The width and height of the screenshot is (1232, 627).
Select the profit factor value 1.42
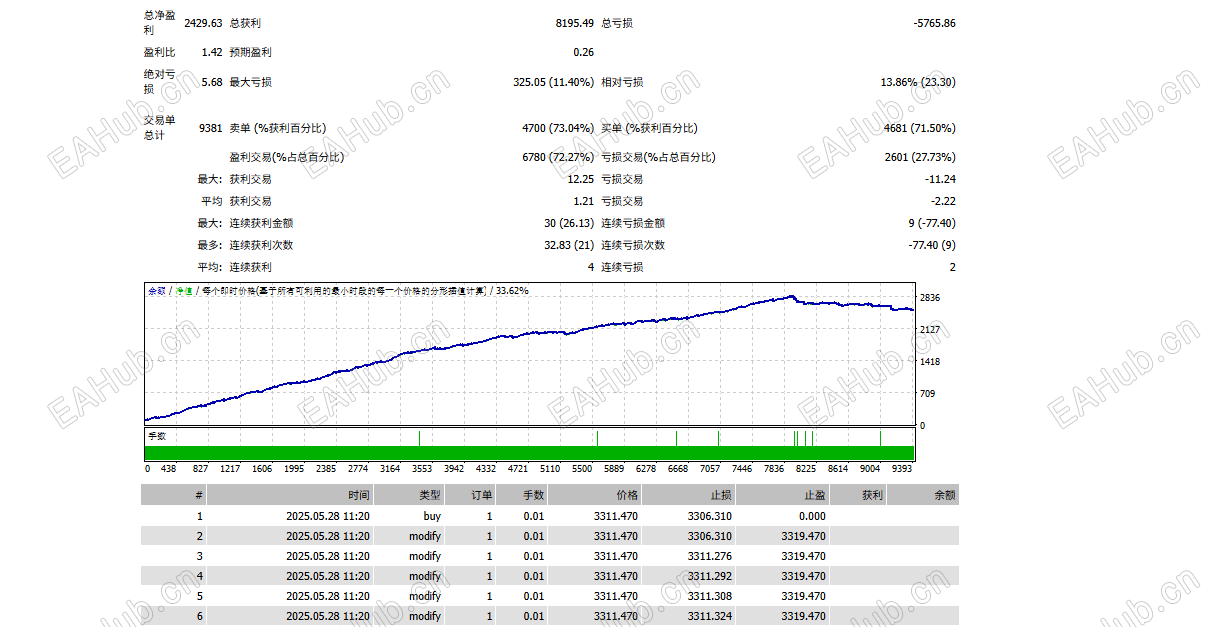pyautogui.click(x=212, y=52)
